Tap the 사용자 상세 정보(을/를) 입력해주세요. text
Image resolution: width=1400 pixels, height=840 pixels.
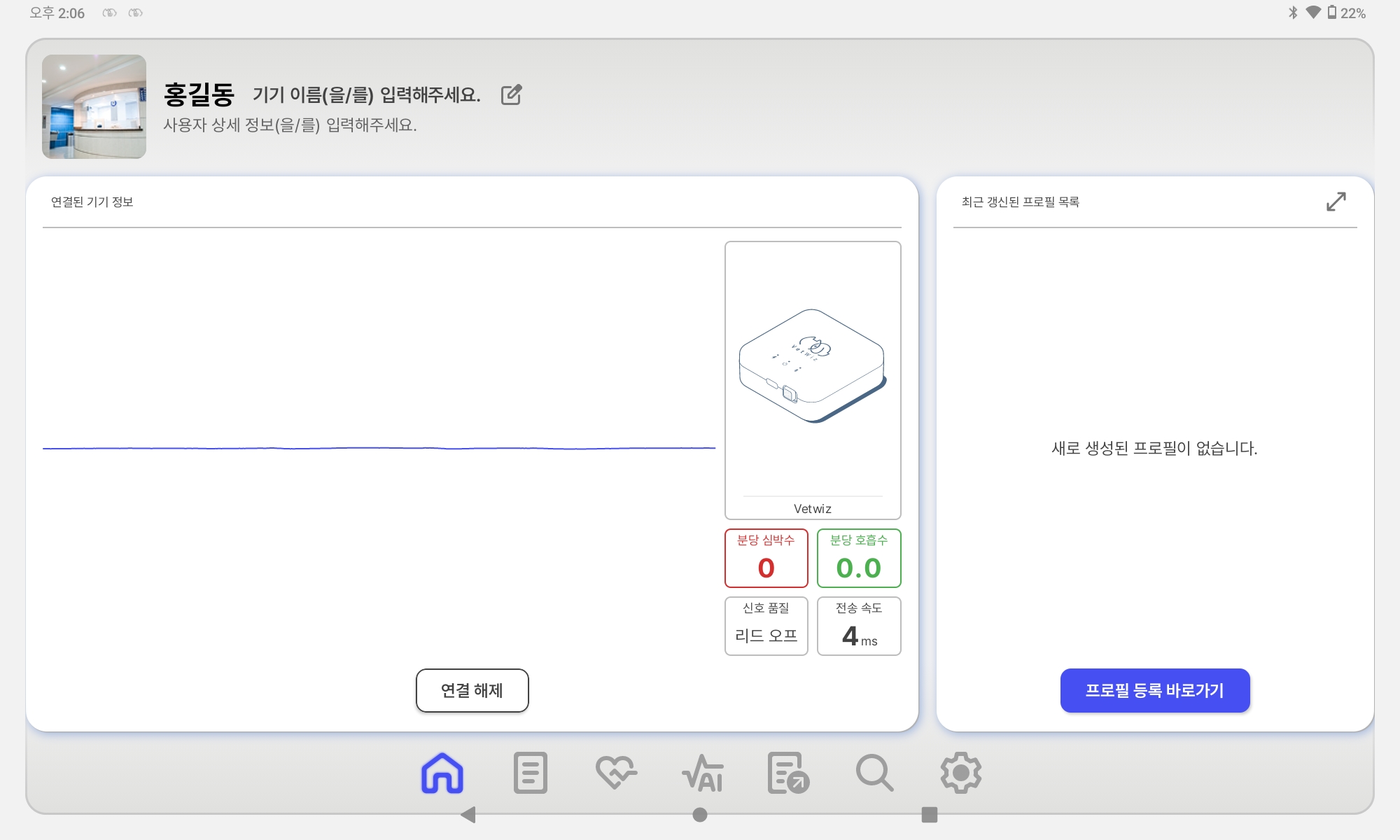point(290,125)
